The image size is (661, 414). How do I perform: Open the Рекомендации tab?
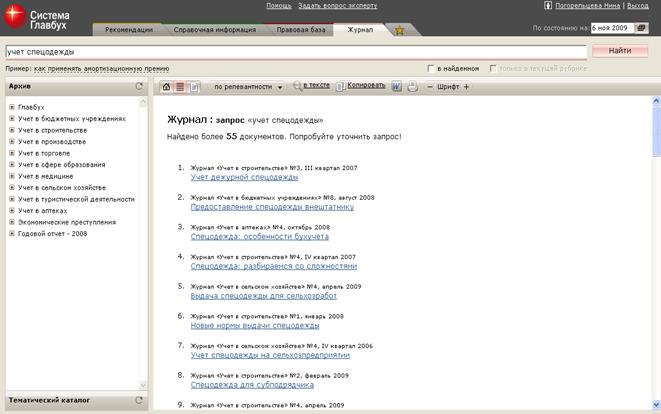(x=129, y=30)
